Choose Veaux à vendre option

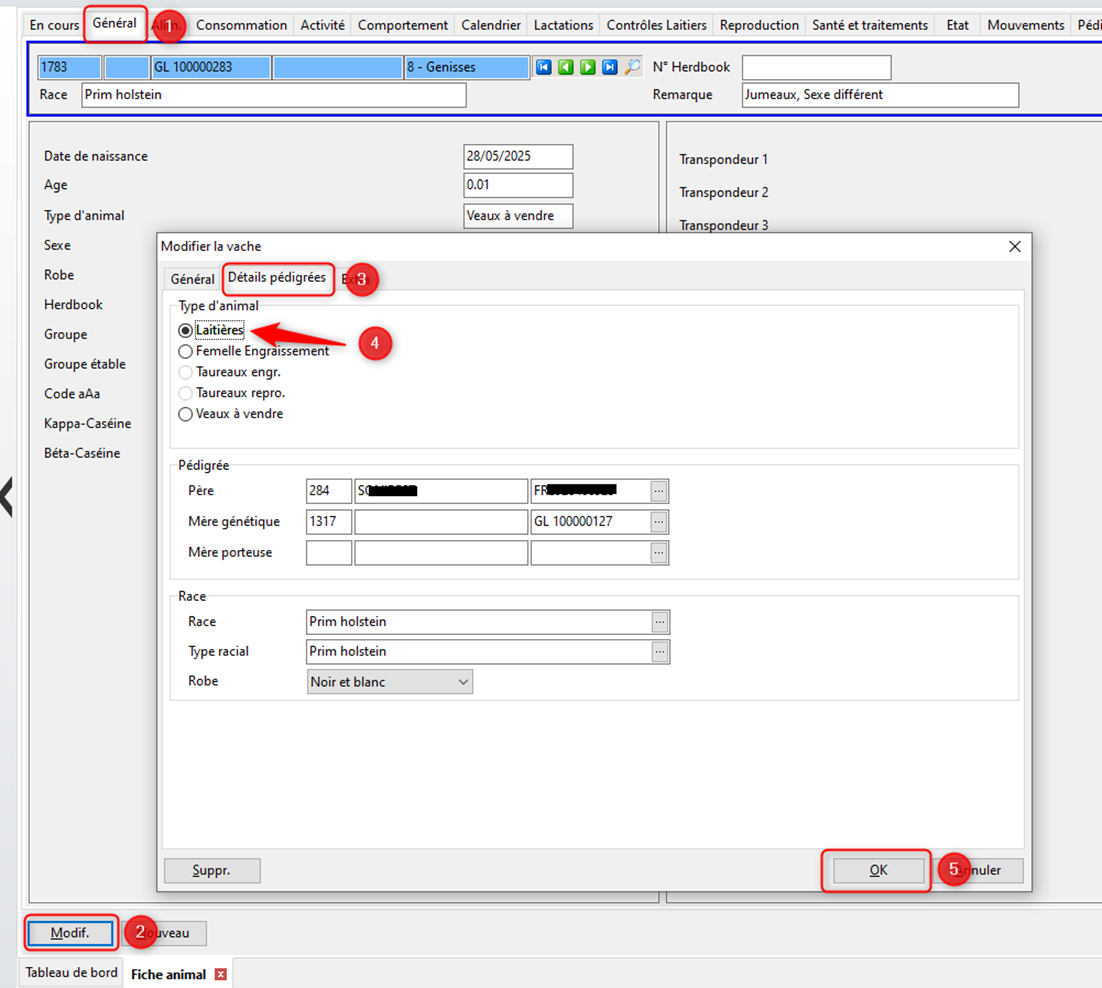click(x=185, y=414)
